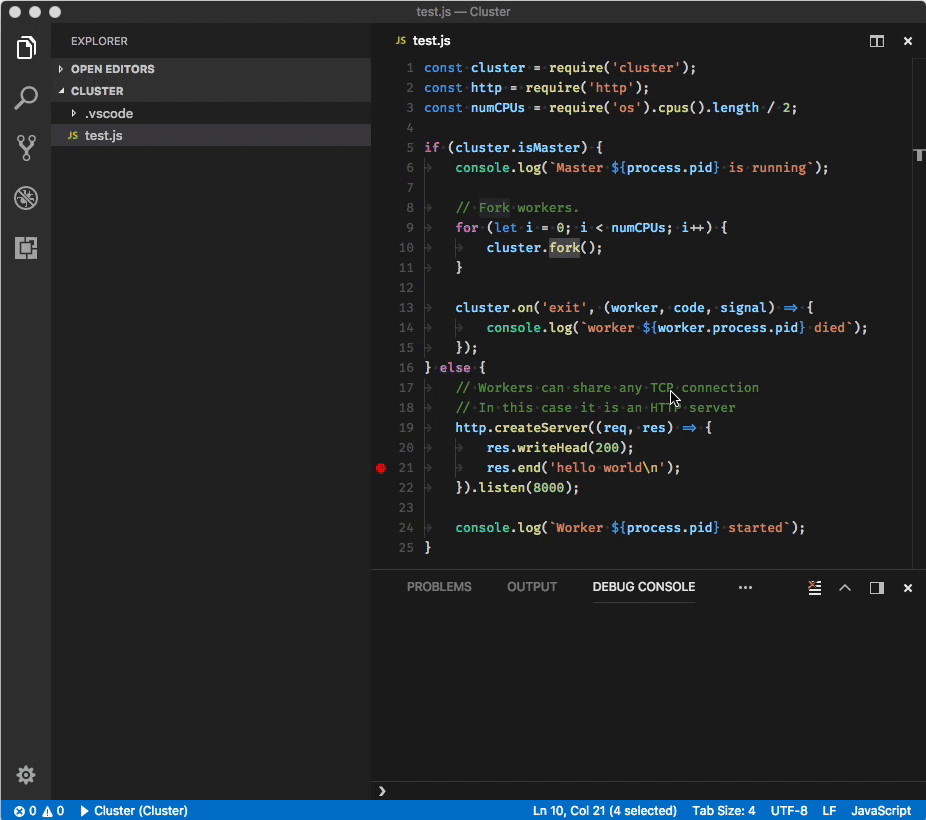Viewport: 926px width, 820px height.
Task: Open the Extensions view
Action: tap(25, 247)
